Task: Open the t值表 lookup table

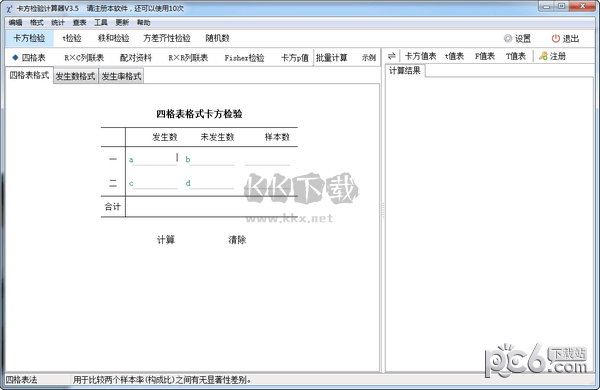Action: (x=454, y=56)
